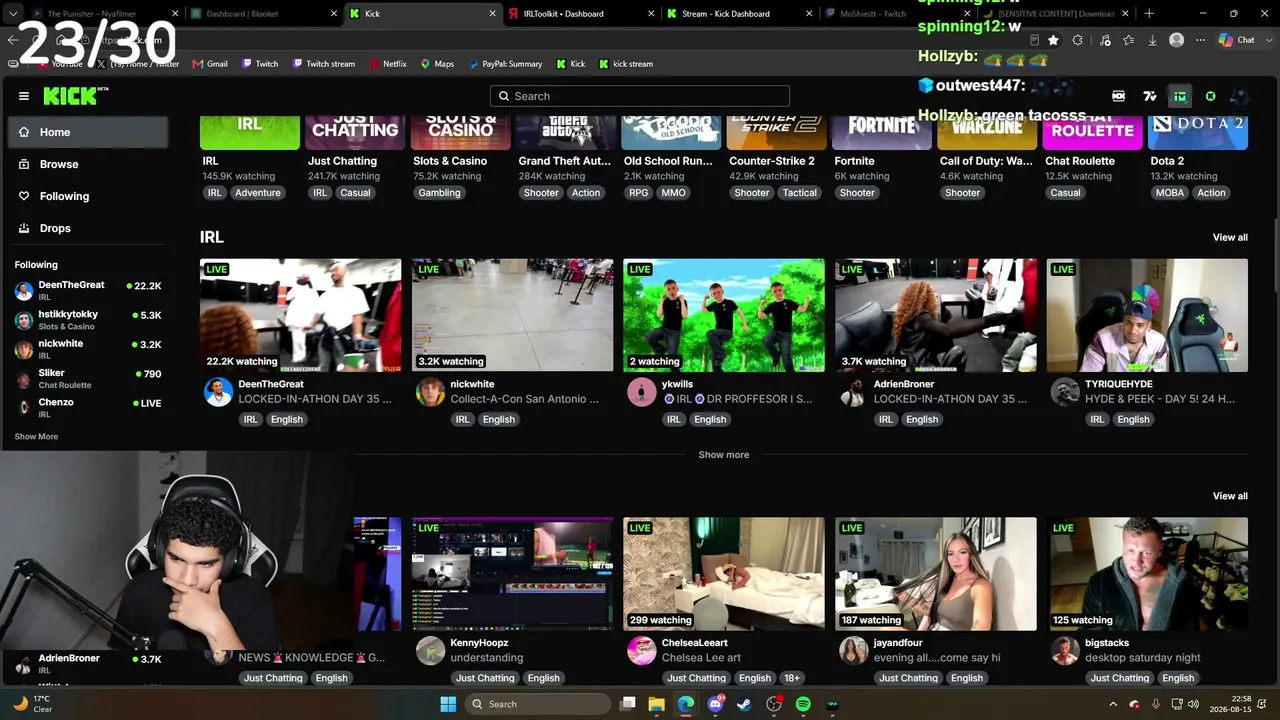Open ChelseaLeeart stream thumbnail
1280x720 pixels.
click(724, 574)
